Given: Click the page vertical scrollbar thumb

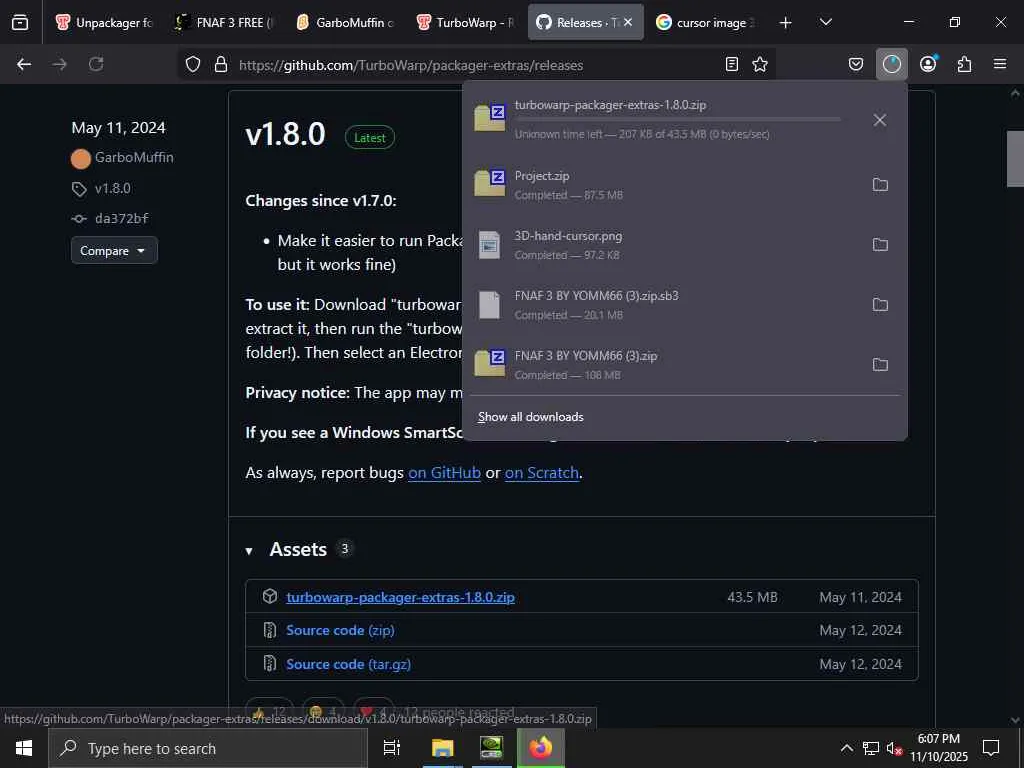Looking at the screenshot, I should click(x=1015, y=159).
